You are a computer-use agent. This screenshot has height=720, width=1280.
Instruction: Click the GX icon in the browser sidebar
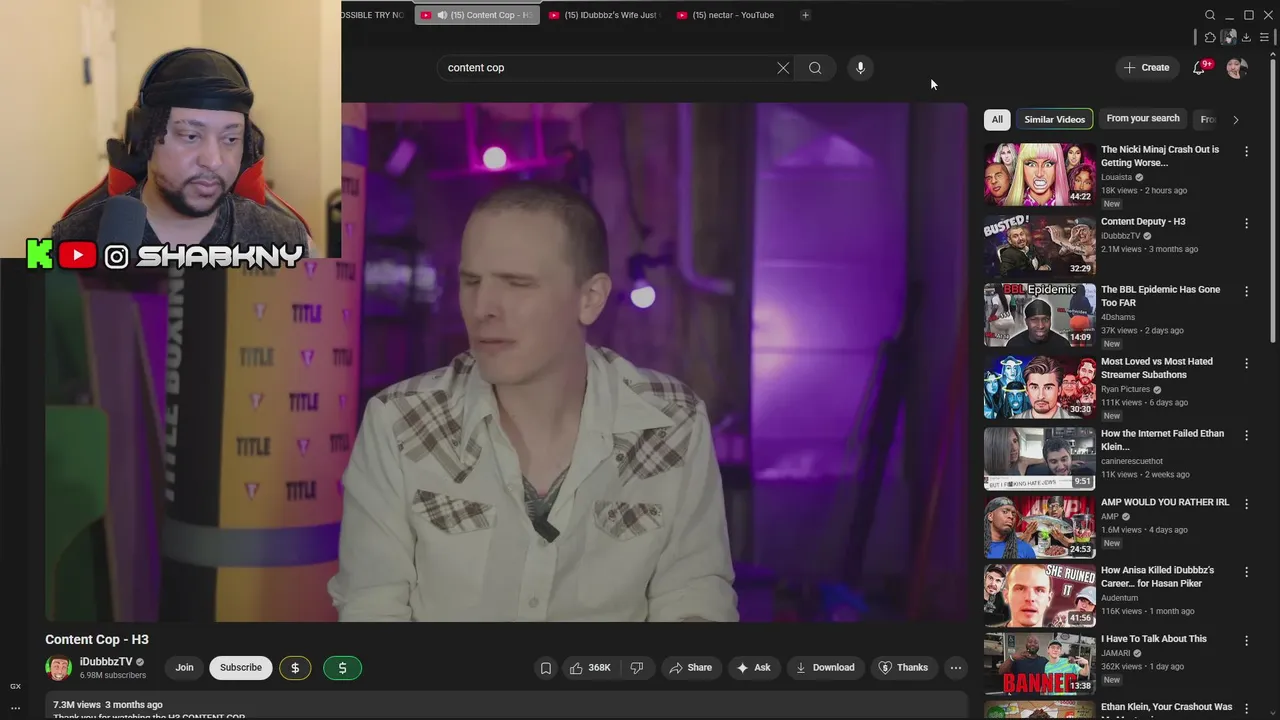[15, 686]
